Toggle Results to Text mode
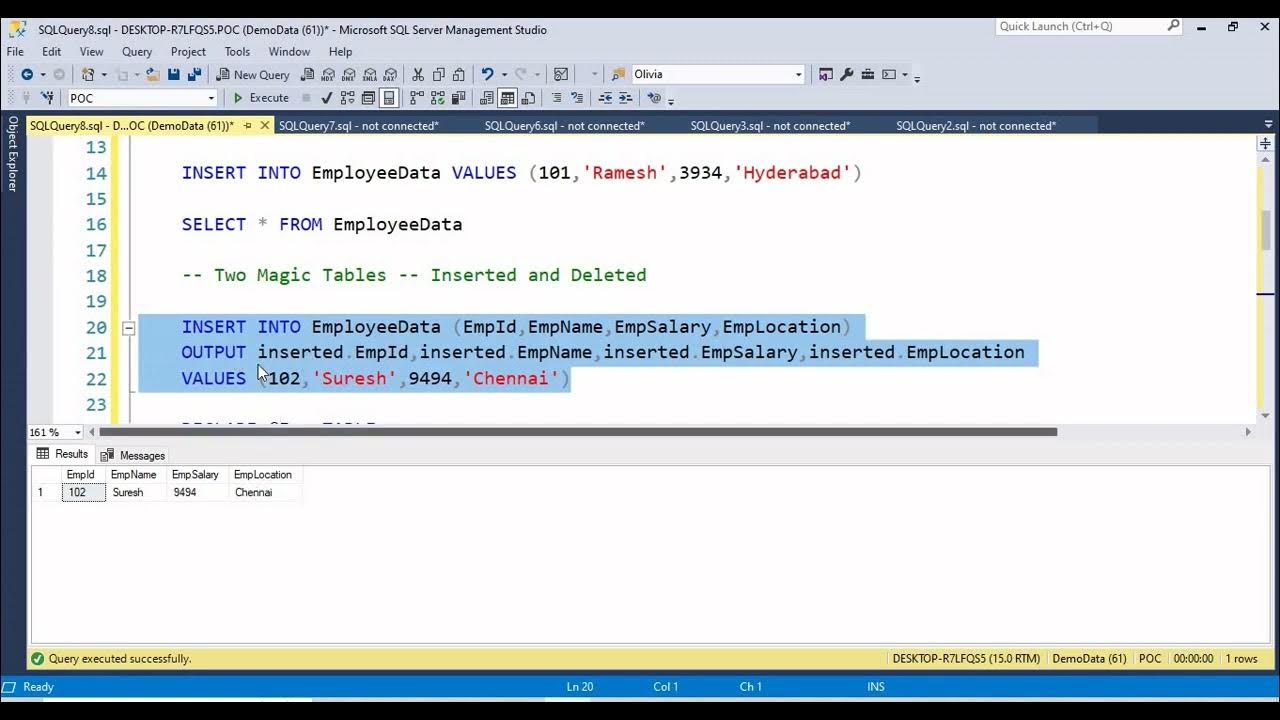The height and width of the screenshot is (720, 1280). pos(486,98)
